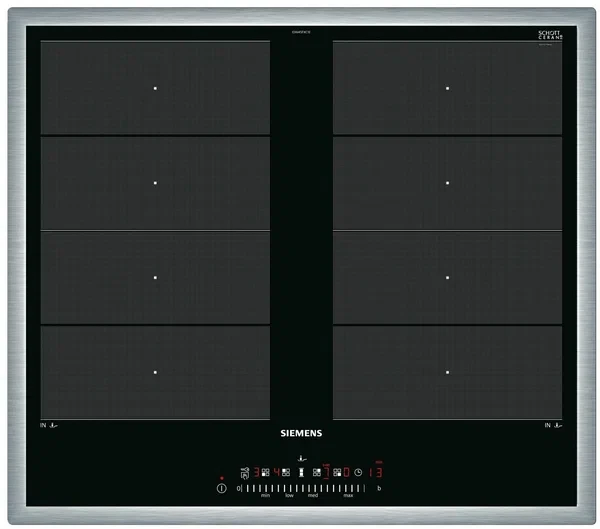Set the power slider to 0
Screen dimensions: 600x529
click(239, 488)
